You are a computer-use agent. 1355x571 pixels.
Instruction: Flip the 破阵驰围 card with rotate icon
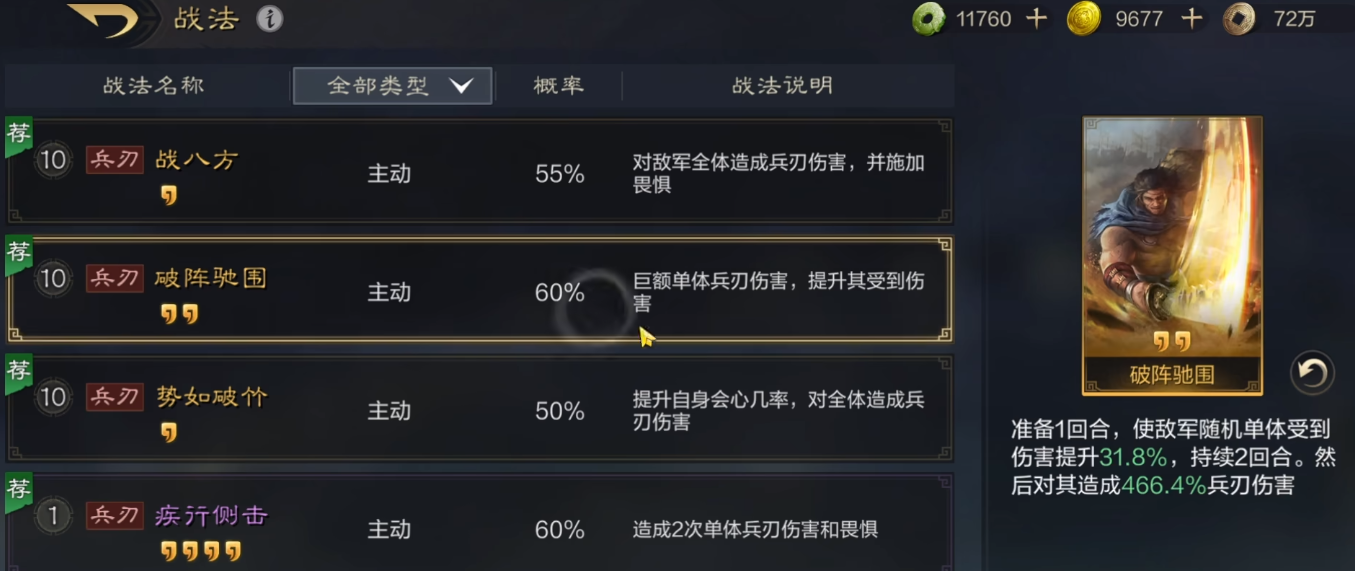(1311, 373)
